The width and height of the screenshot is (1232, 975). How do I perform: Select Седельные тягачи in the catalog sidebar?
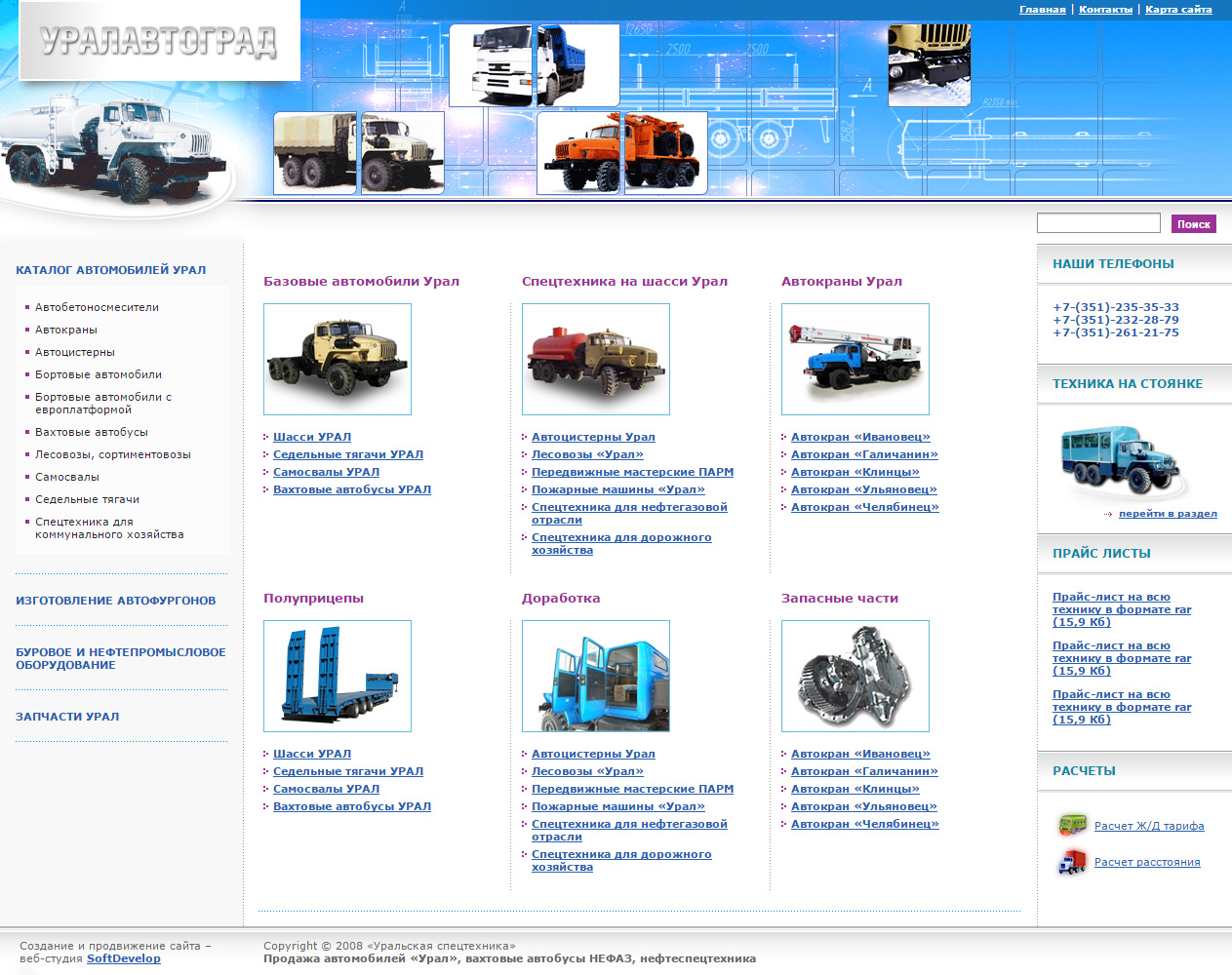(x=87, y=499)
